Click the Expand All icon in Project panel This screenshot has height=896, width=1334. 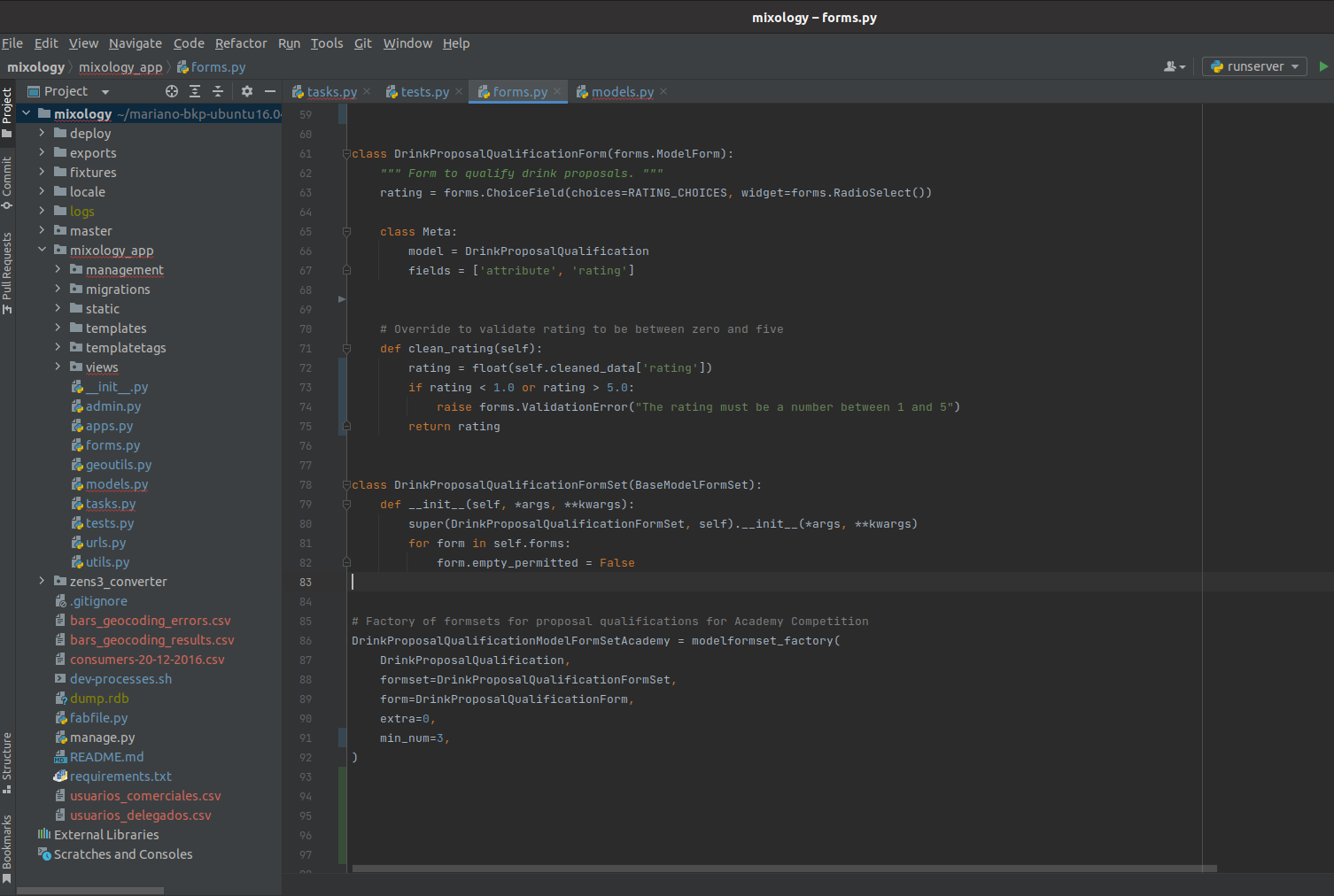[195, 91]
